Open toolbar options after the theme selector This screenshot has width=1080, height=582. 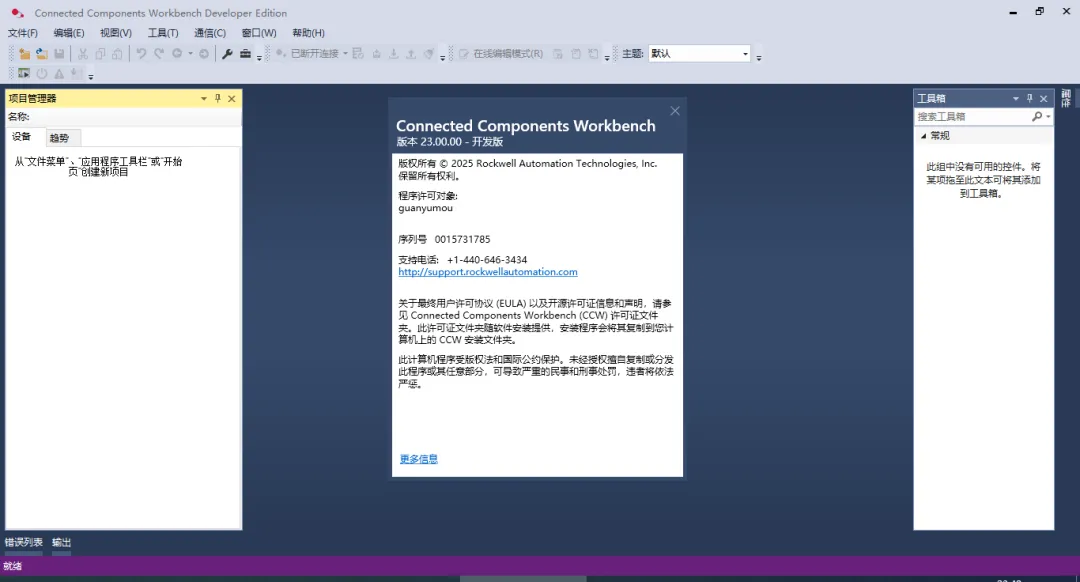click(759, 57)
